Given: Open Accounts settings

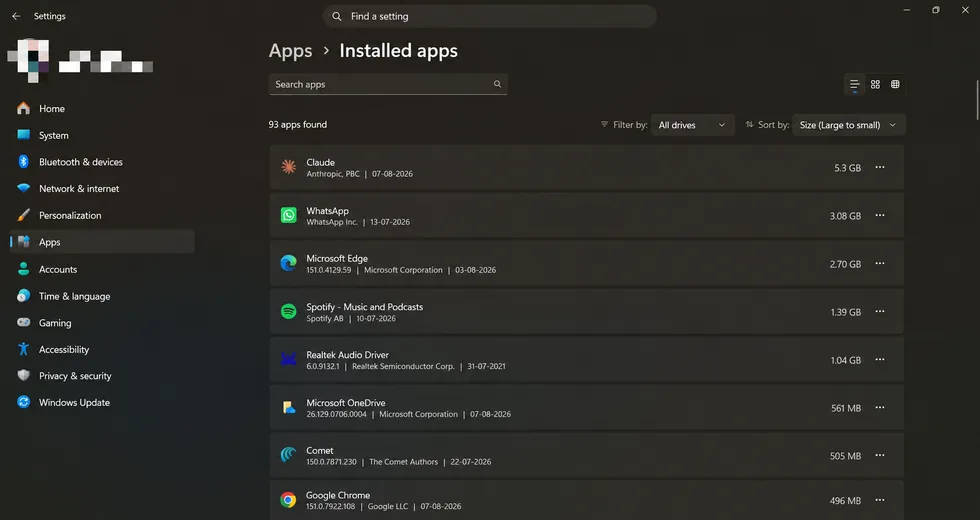Looking at the screenshot, I should click(x=102, y=269).
